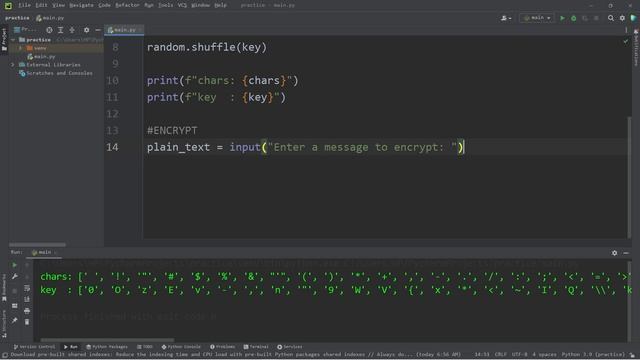640x360 pixels.
Task: Click the user account icon in toolbar
Action: tap(506, 18)
